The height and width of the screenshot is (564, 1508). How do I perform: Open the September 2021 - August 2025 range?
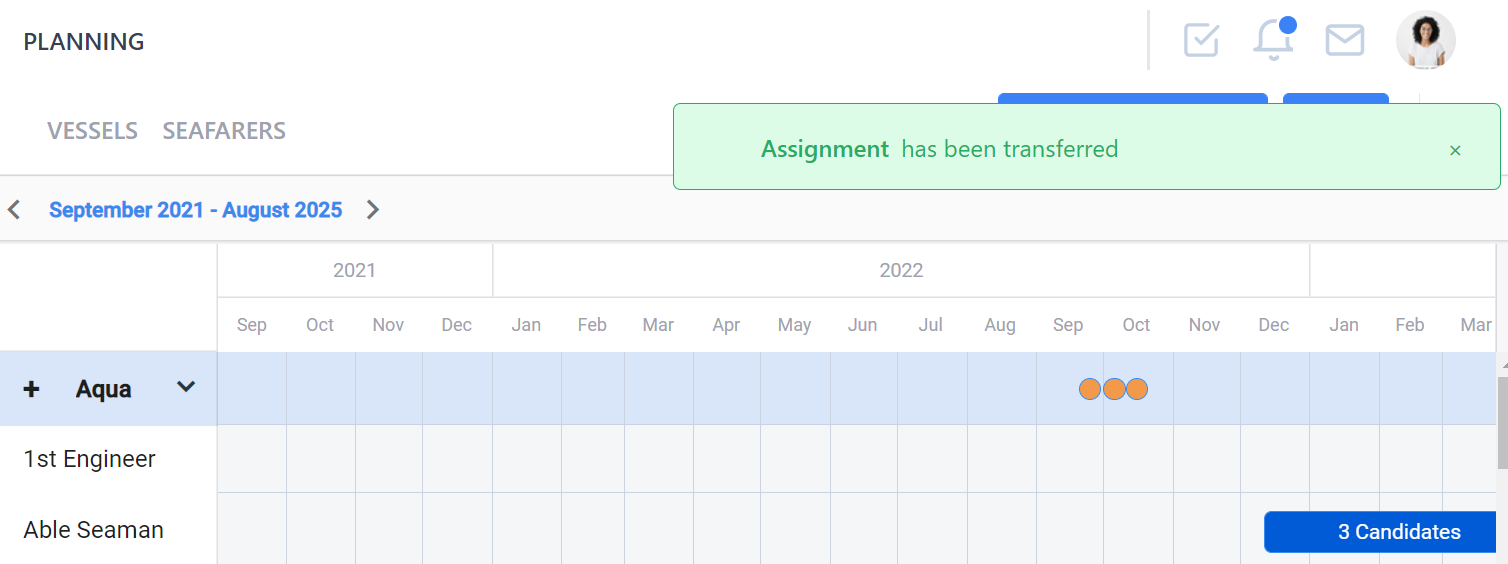click(196, 210)
